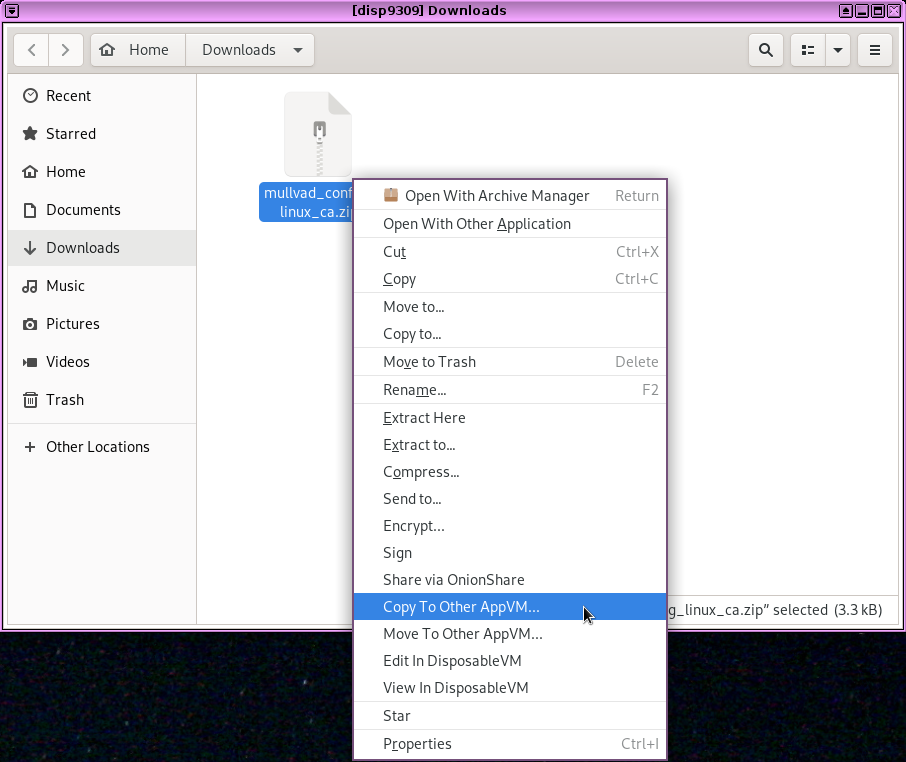Click the Home label in the path bar
Screen dimensions: 906x762
point(148,50)
